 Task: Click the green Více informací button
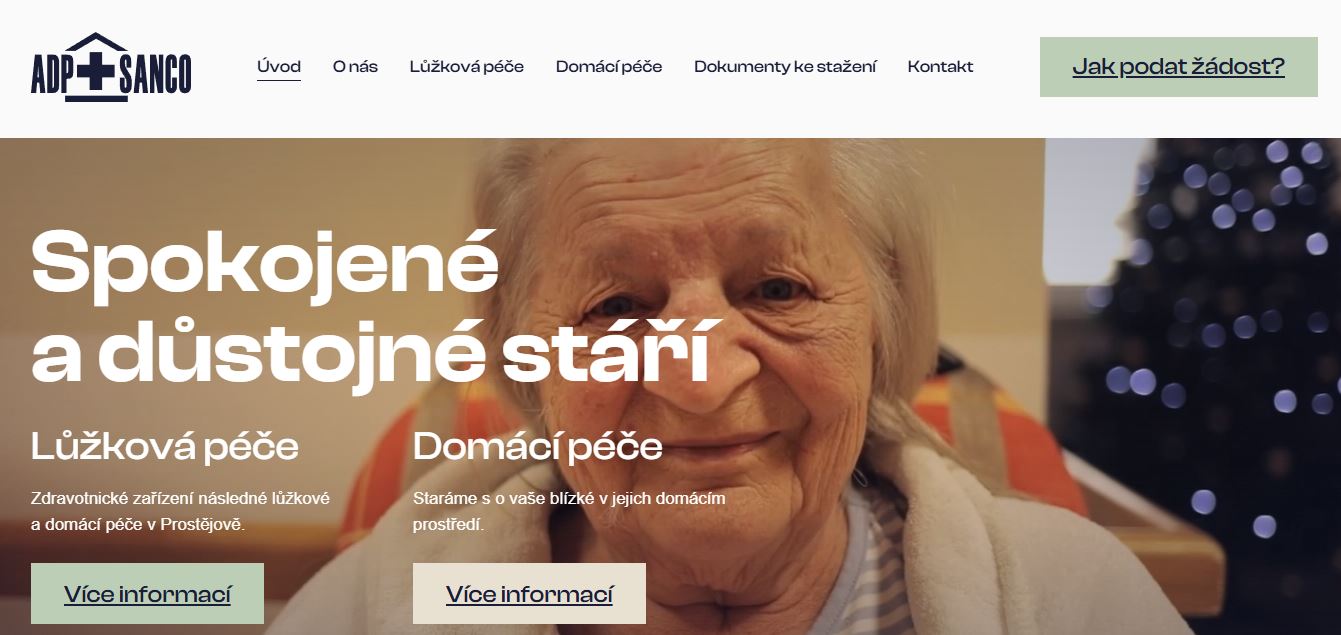[x=147, y=594]
